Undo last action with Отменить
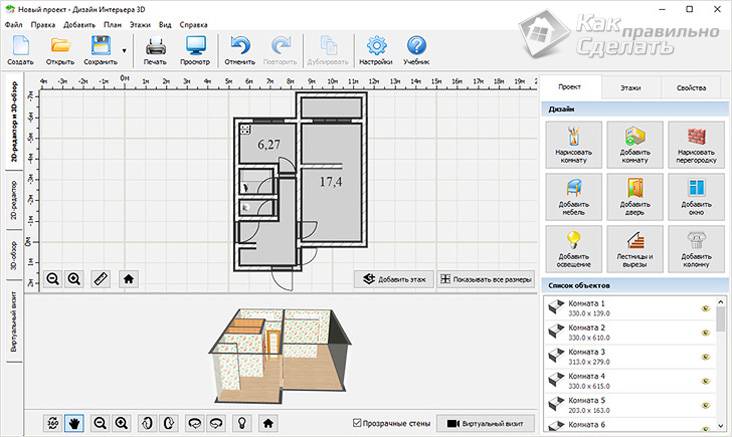Screen dimensions: 732x437 (x=240, y=50)
